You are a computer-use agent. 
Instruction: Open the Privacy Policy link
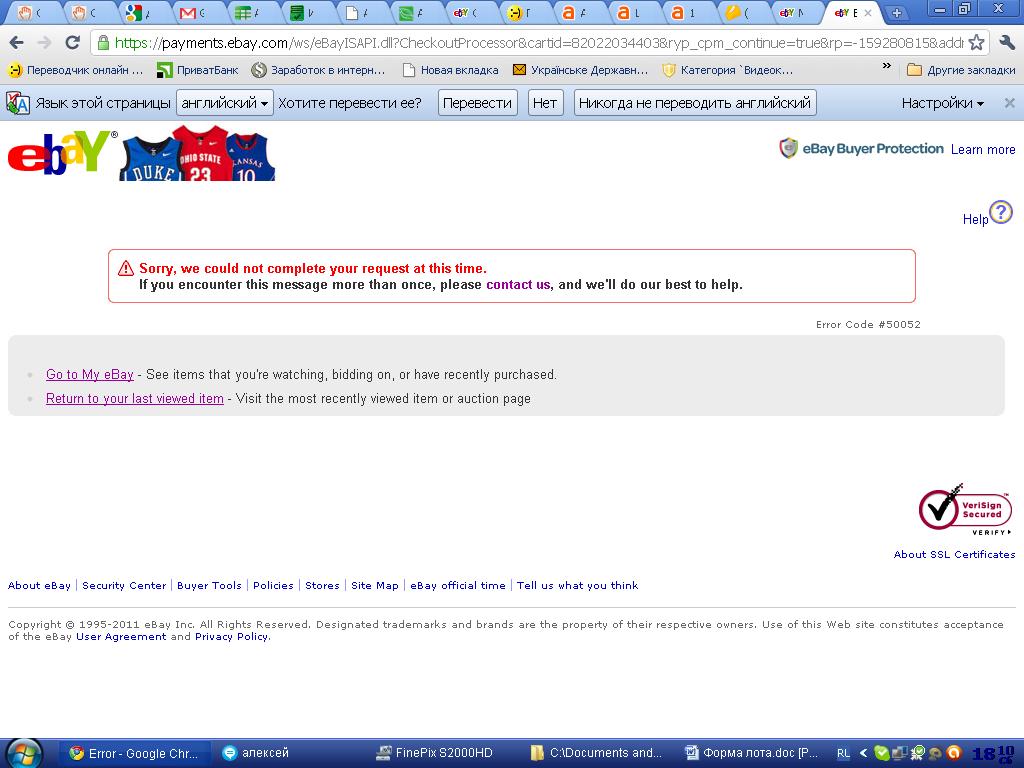pos(231,637)
